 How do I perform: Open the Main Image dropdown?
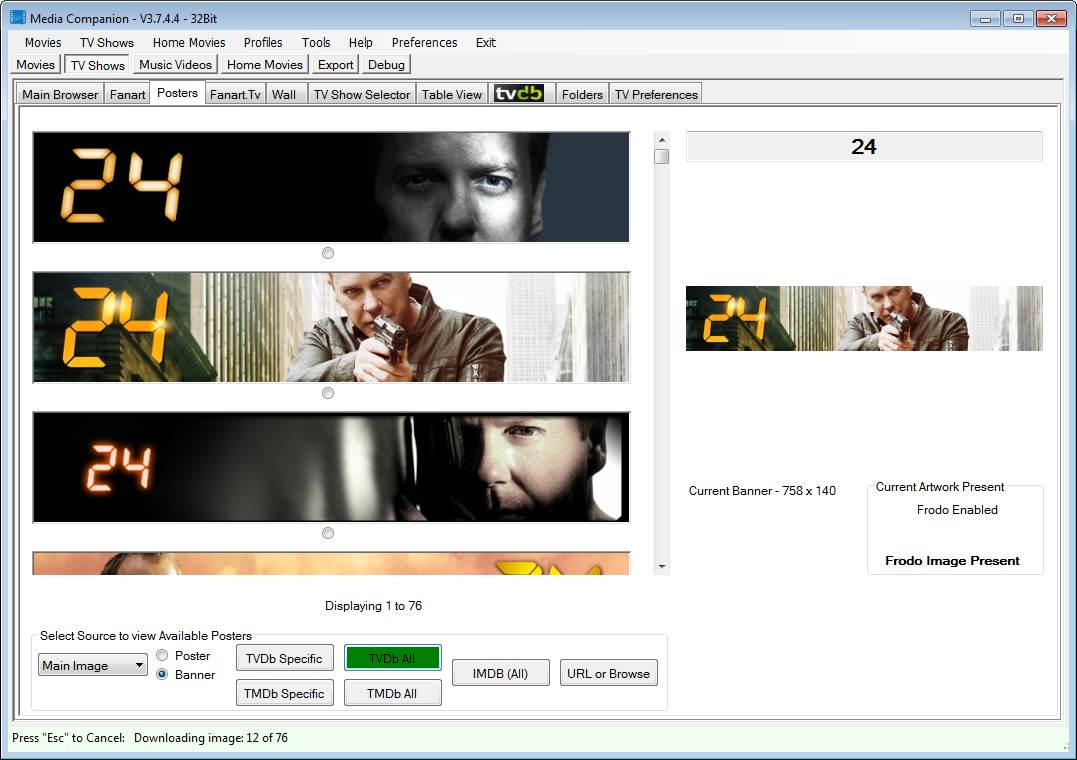[93, 665]
